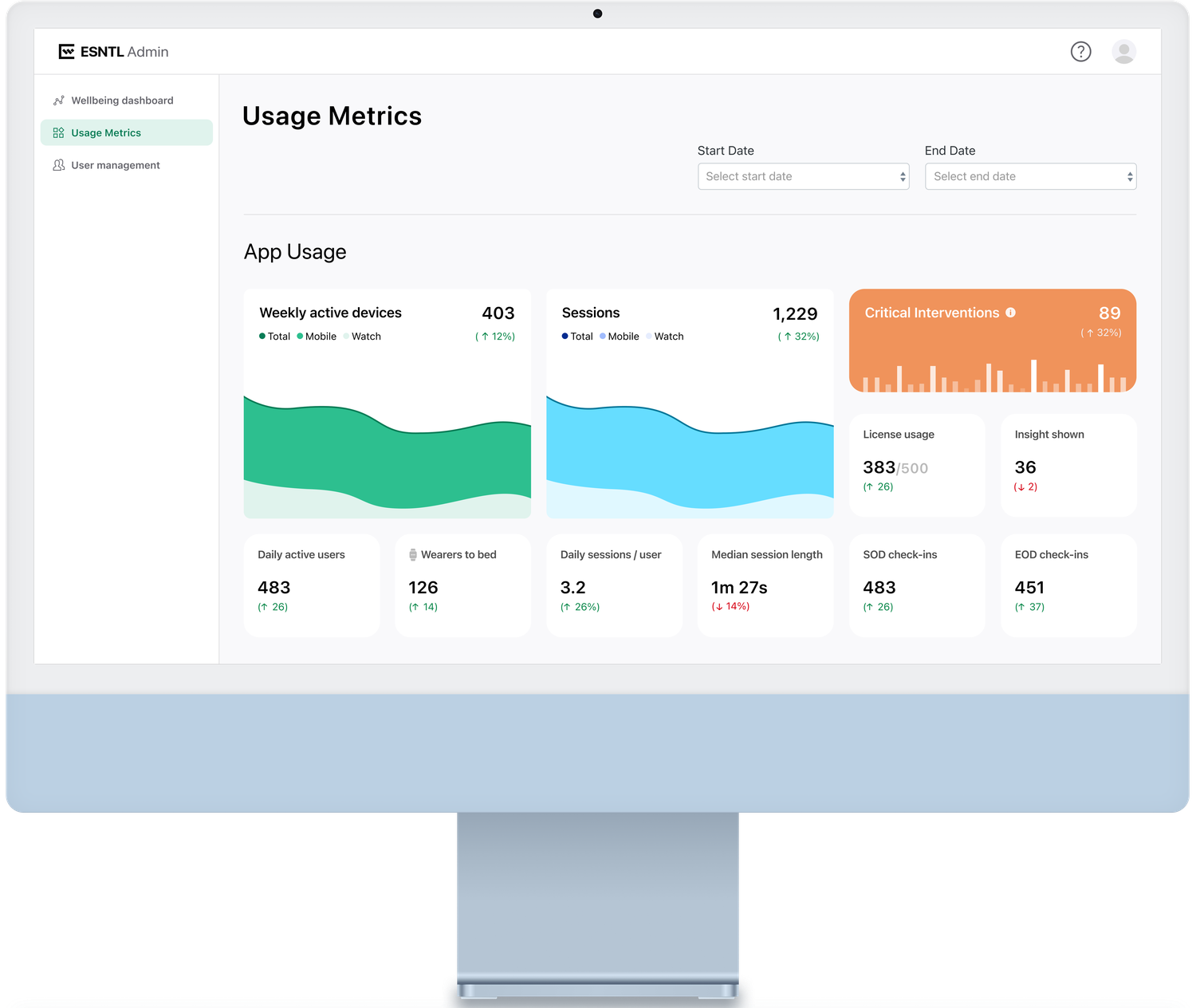Click the End Date stepper arrows
The height and width of the screenshot is (1008, 1196).
tap(1130, 177)
